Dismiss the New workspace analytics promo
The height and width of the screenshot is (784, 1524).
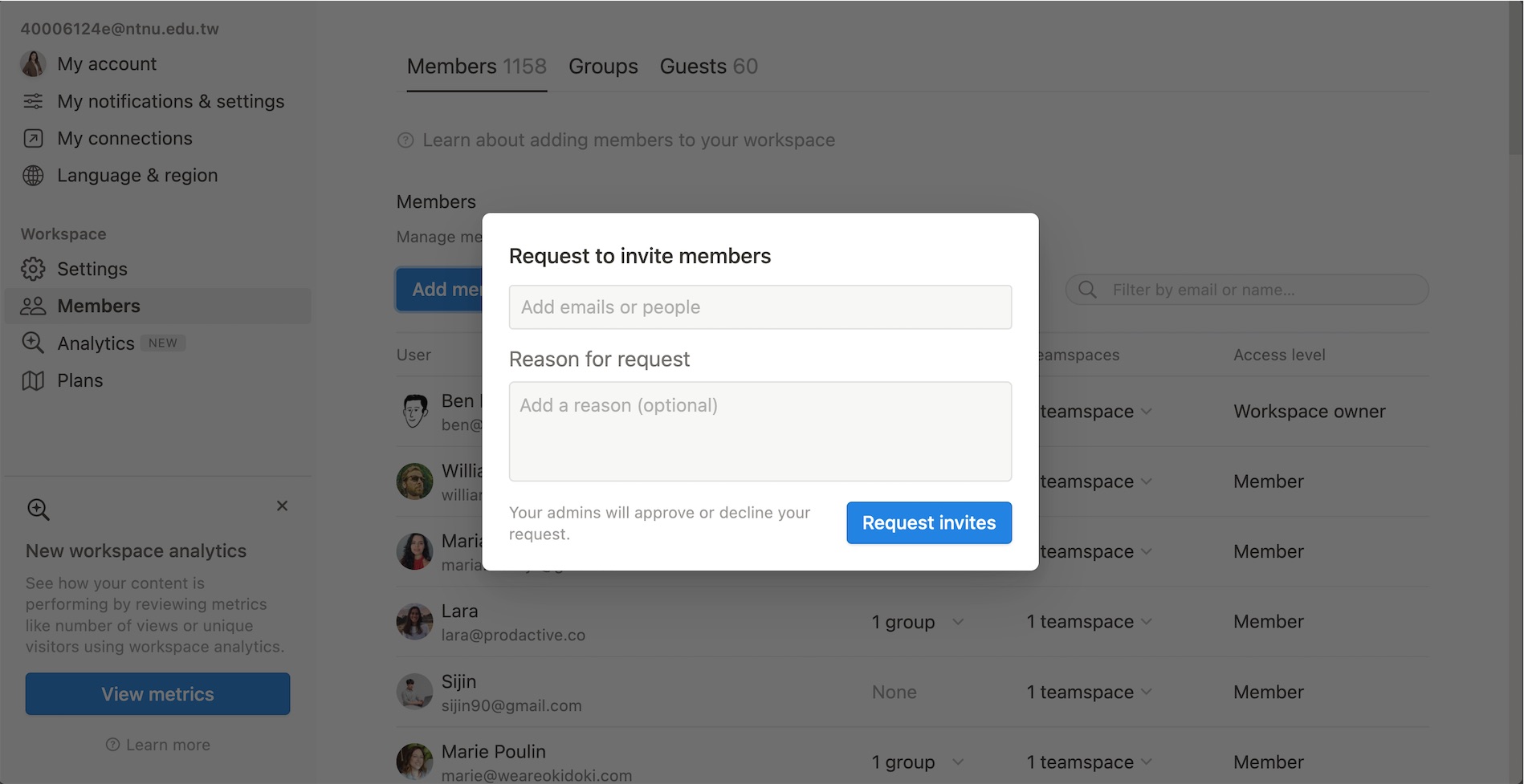point(282,506)
